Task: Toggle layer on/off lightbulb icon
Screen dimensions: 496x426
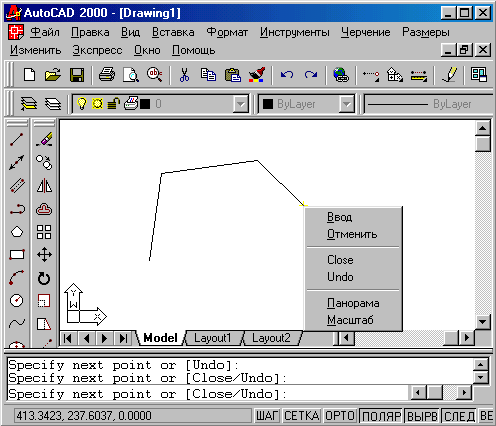Action: point(82,103)
